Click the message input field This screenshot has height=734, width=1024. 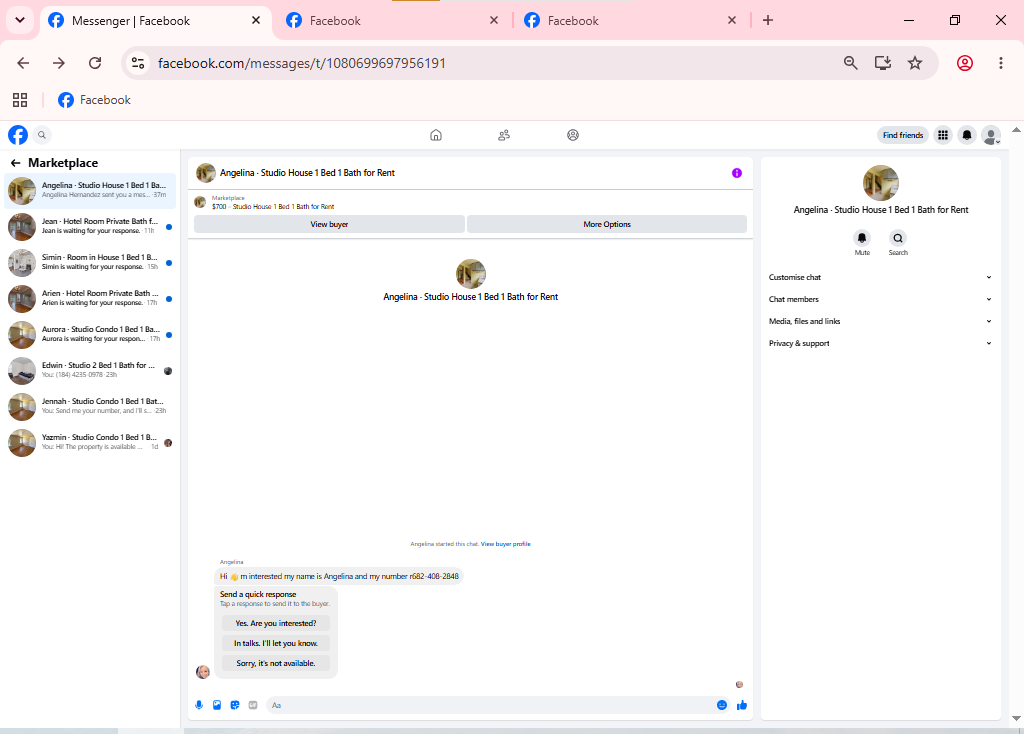[x=490, y=705]
